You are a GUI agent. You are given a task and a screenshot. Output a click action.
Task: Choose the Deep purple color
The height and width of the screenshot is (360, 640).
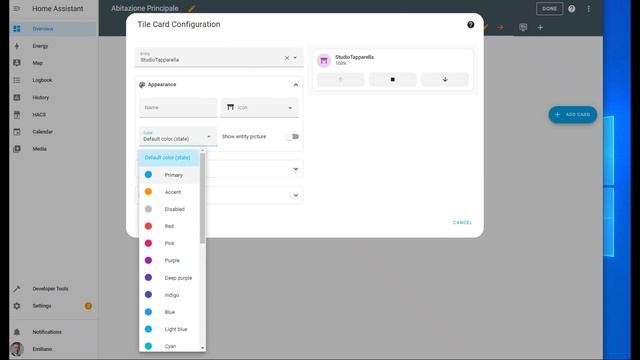tap(169, 278)
